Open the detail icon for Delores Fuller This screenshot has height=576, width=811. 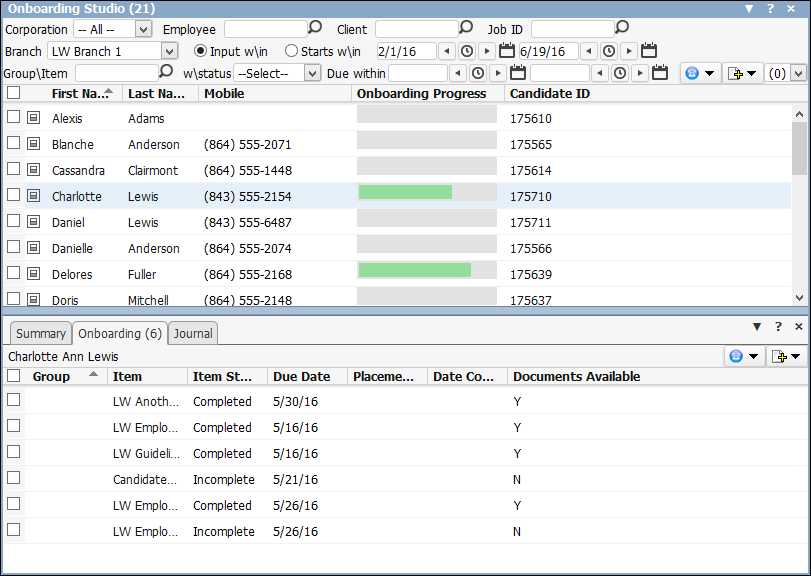(34, 274)
